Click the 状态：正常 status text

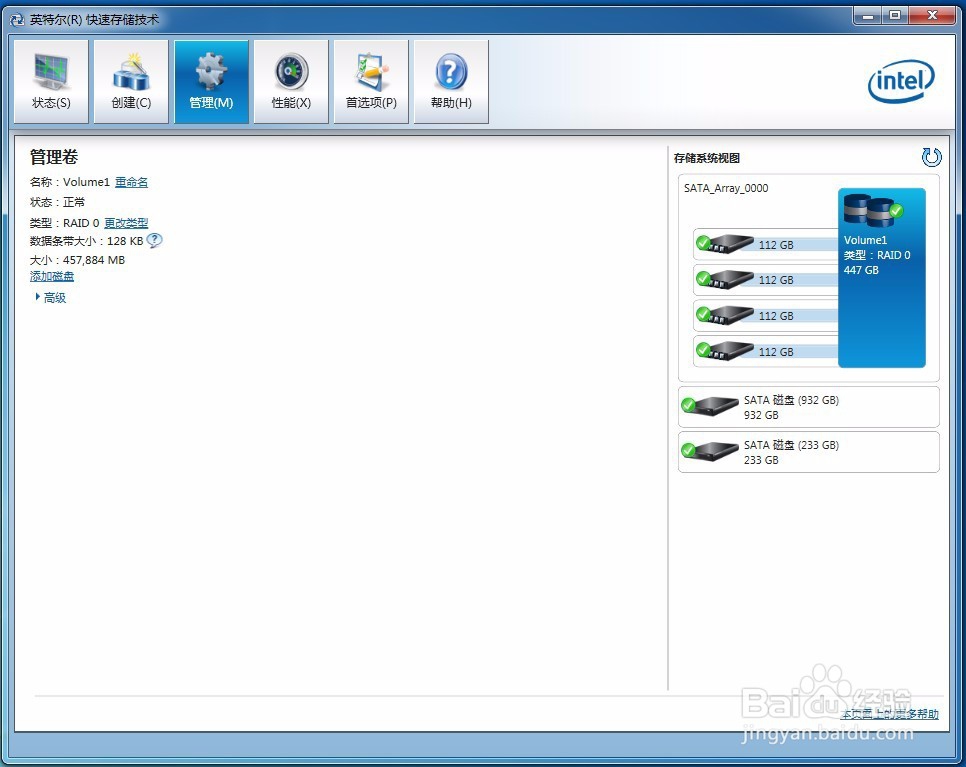[57, 202]
